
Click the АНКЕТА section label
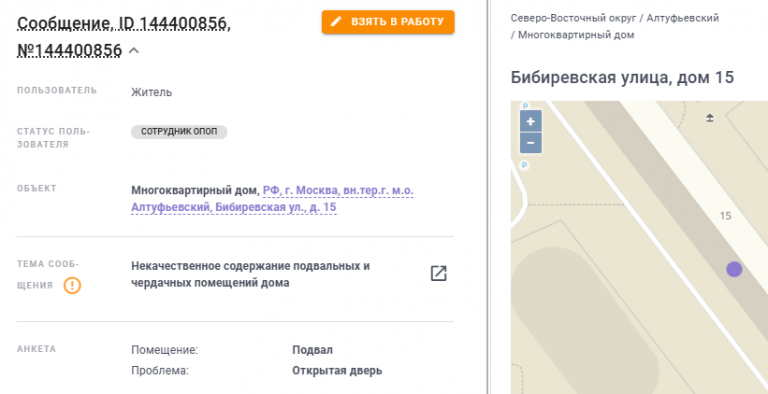(x=37, y=349)
